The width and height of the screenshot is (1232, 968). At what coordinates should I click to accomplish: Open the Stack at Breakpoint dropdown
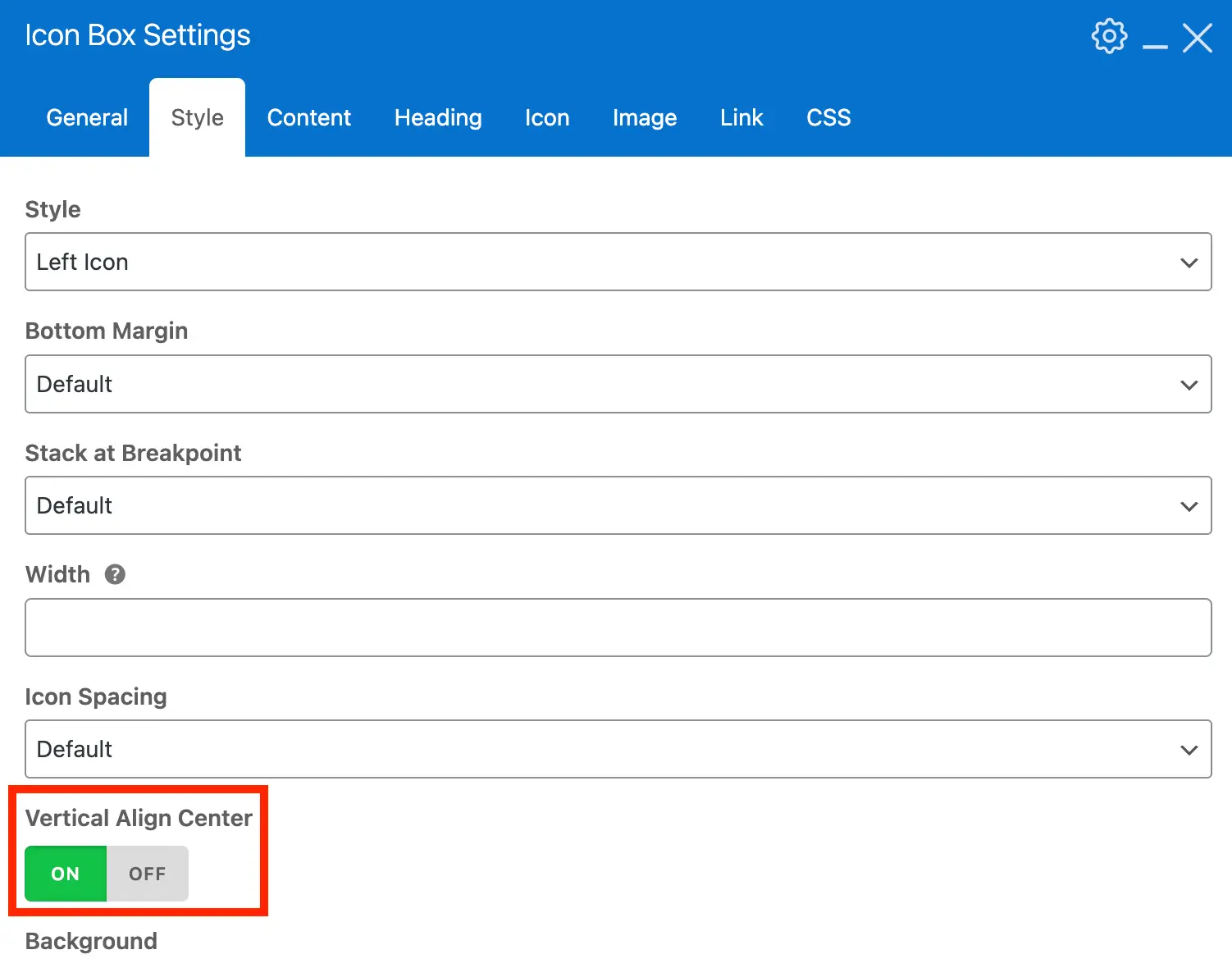coord(618,505)
